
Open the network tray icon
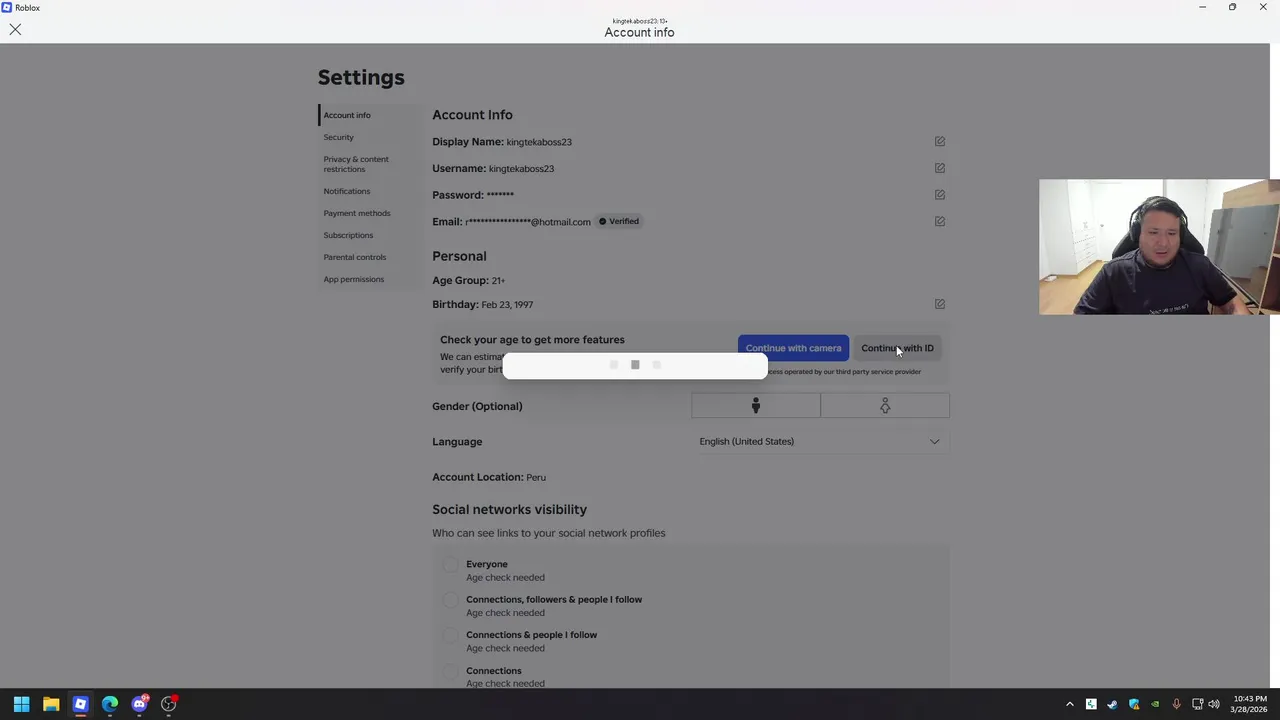pos(1197,704)
